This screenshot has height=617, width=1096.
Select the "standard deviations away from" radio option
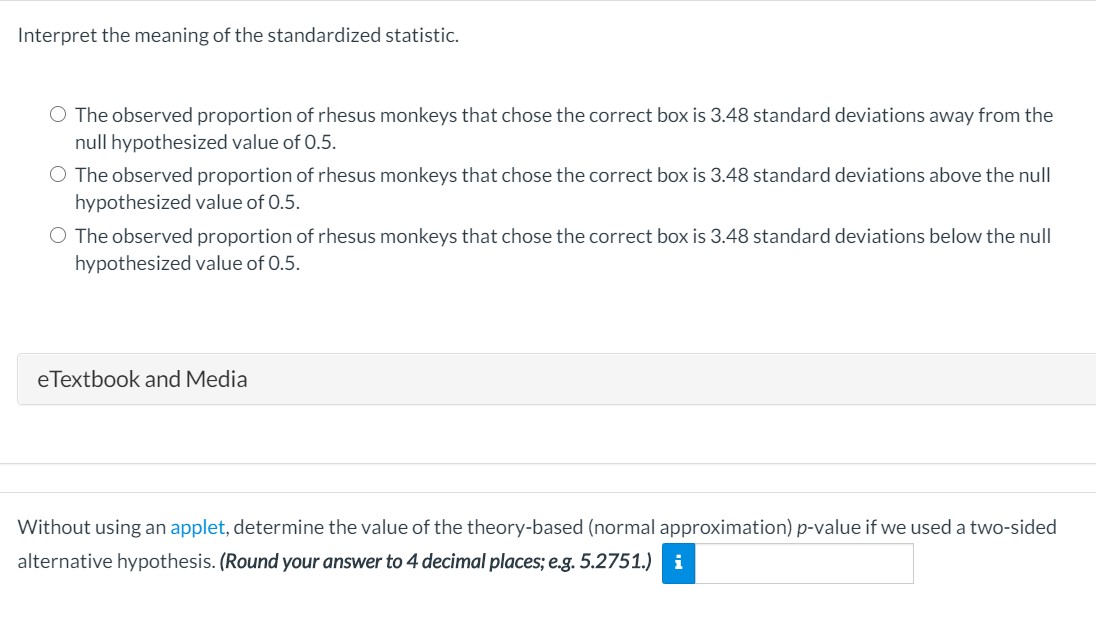[x=58, y=115]
